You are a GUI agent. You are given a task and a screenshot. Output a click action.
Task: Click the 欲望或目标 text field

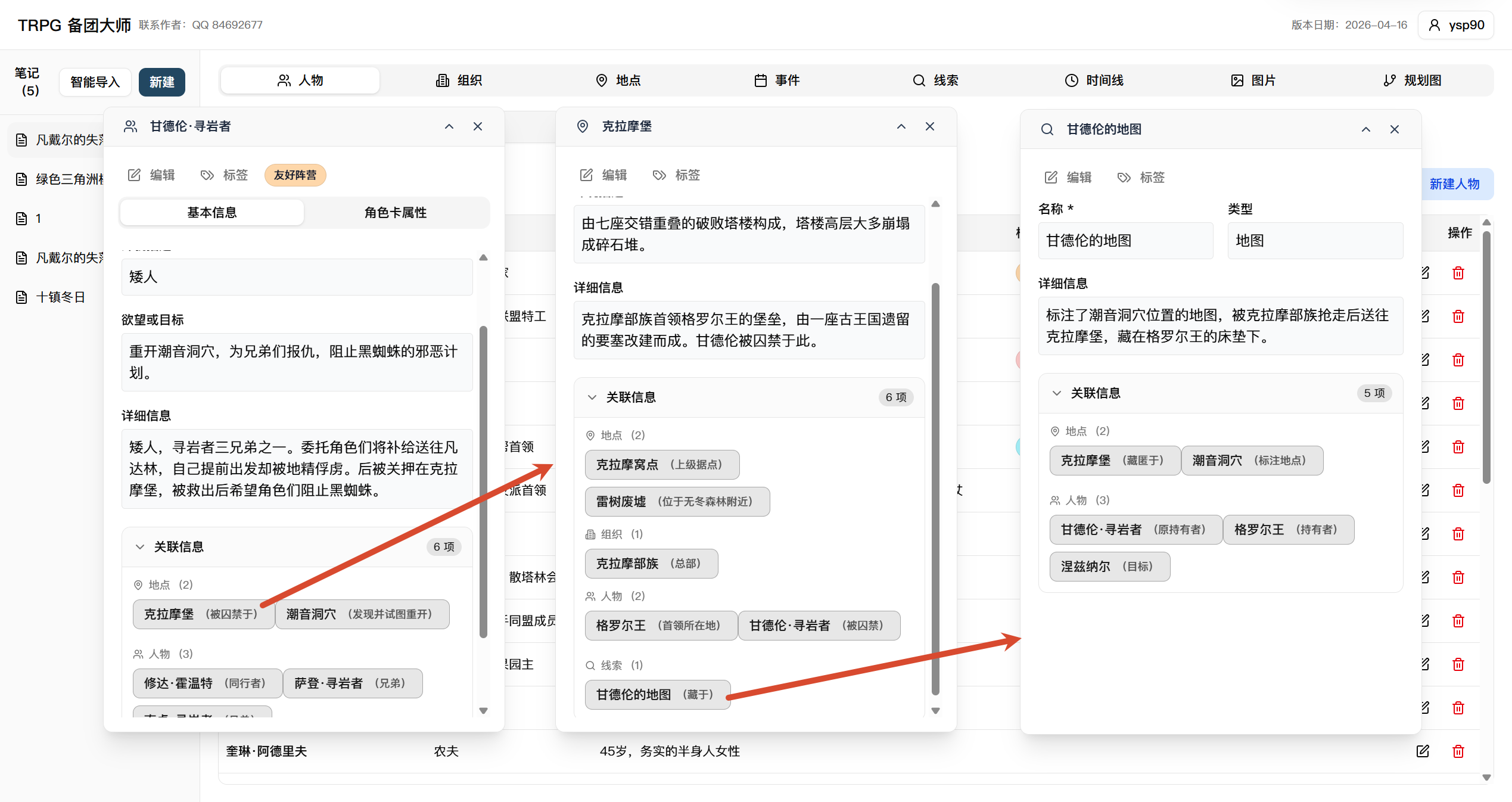tap(297, 362)
